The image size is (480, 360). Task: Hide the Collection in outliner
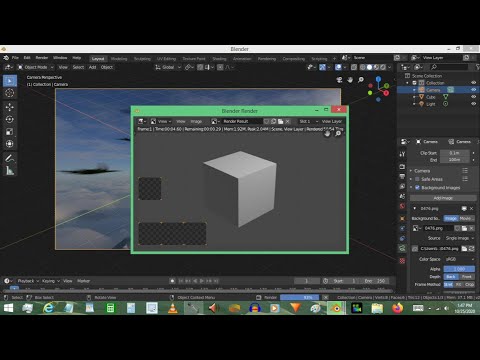click(x=473, y=83)
